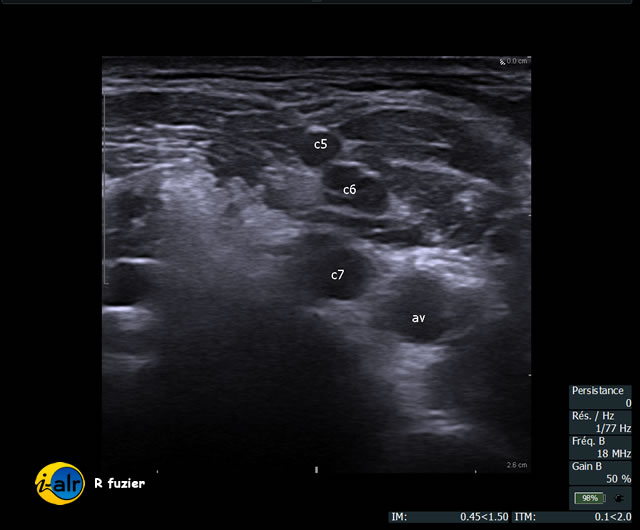Click the 2.6 cm depth label
The image size is (640, 530).
click(x=515, y=465)
